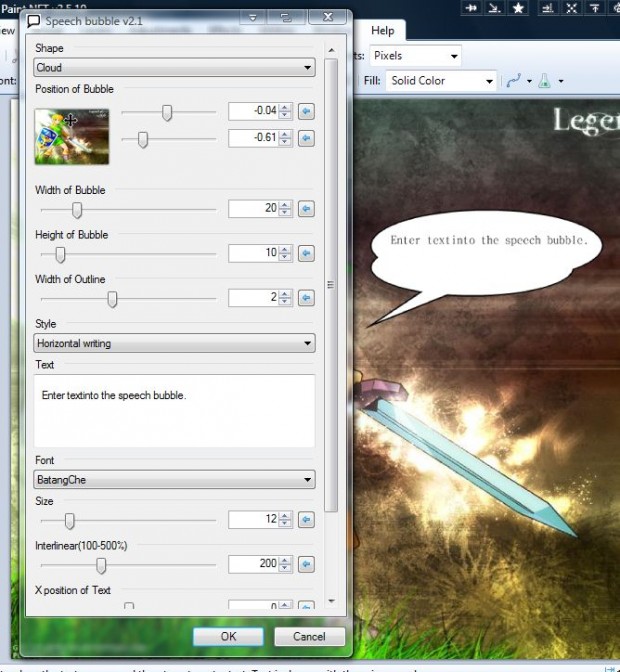This screenshot has width=620, height=672.
Task: Click the Width of Outline field showing 2
Action: 254,298
